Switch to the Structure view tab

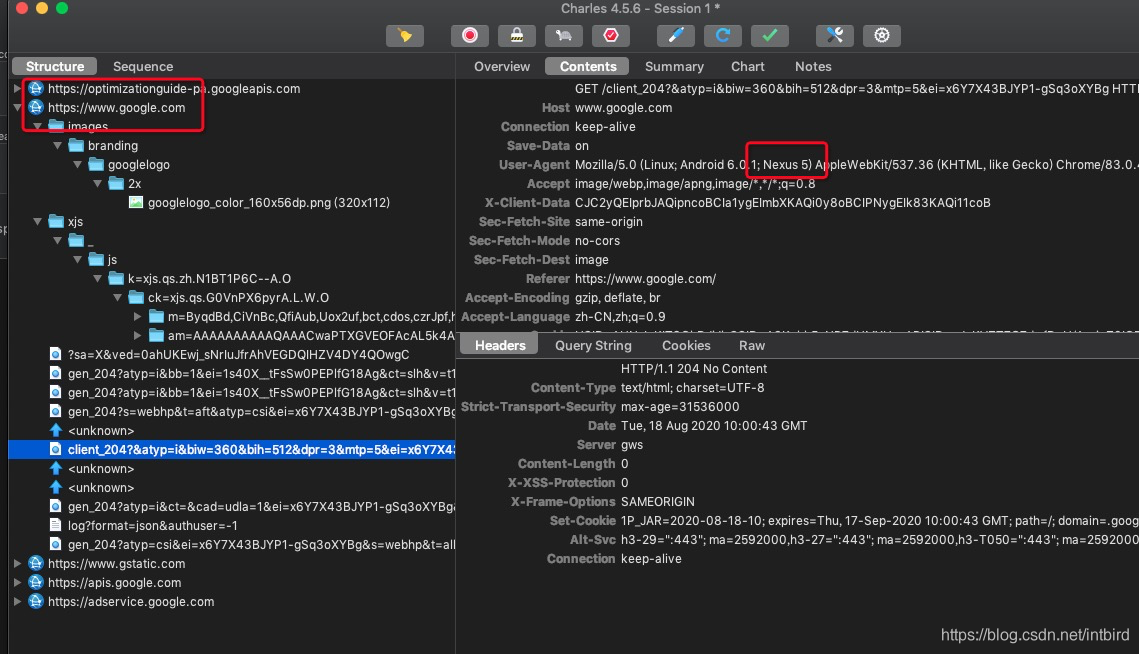[x=54, y=66]
